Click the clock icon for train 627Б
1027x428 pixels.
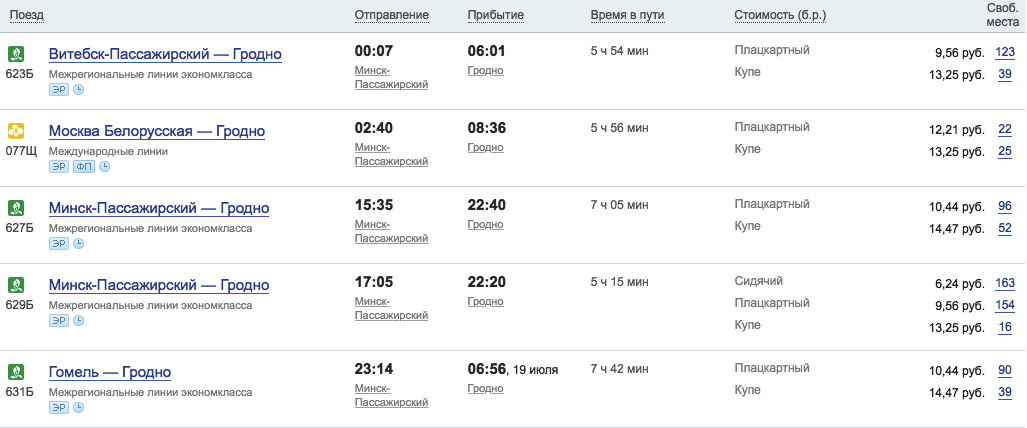[79, 244]
